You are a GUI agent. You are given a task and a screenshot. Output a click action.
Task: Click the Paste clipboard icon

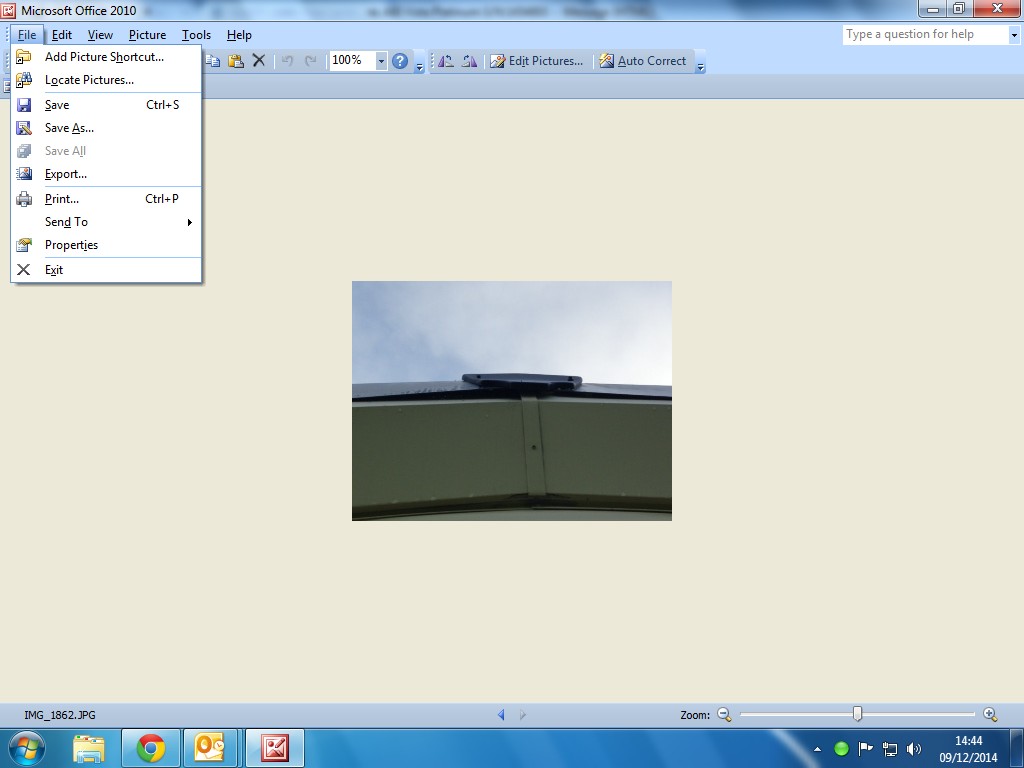pyautogui.click(x=236, y=61)
